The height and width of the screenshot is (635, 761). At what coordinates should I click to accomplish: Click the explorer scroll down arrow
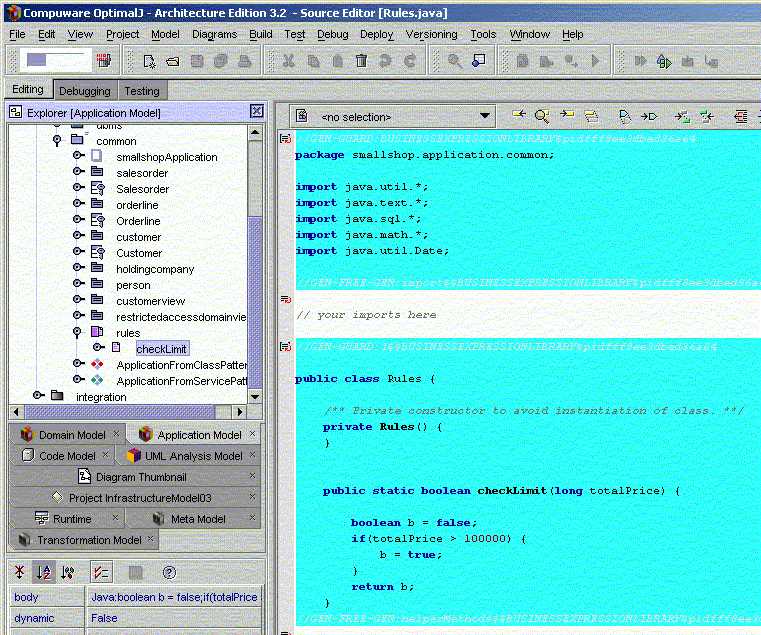(x=255, y=397)
